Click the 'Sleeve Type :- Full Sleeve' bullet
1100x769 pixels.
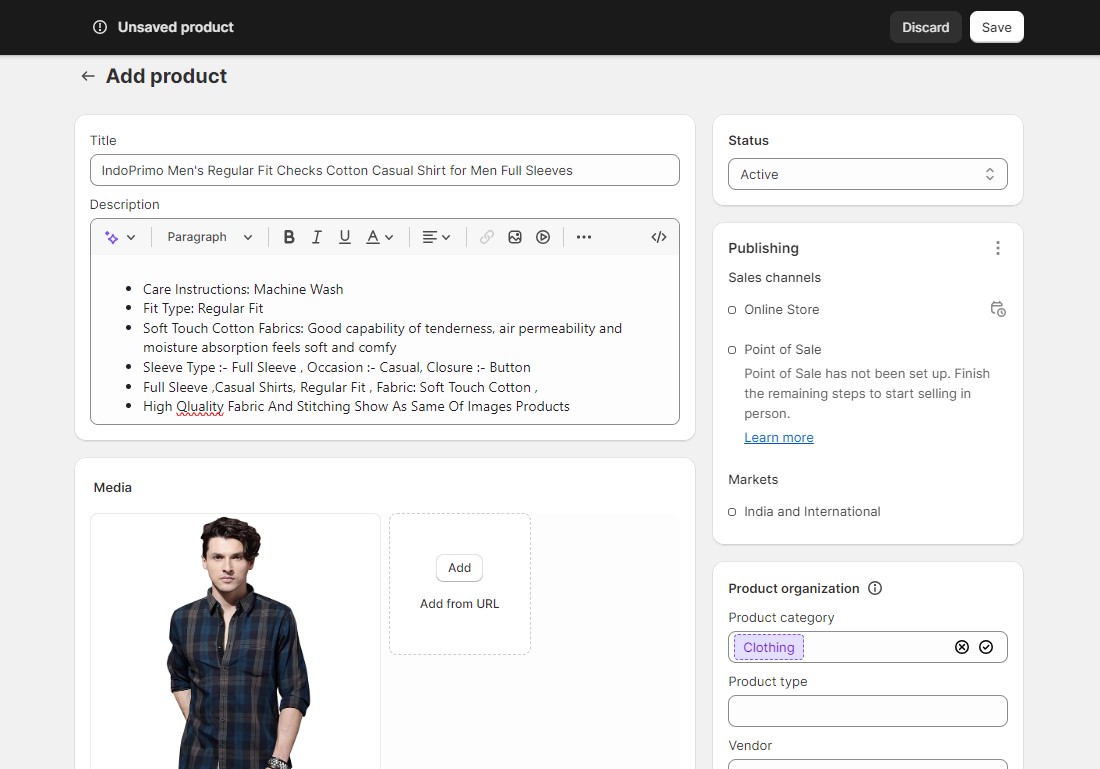[x=337, y=368]
